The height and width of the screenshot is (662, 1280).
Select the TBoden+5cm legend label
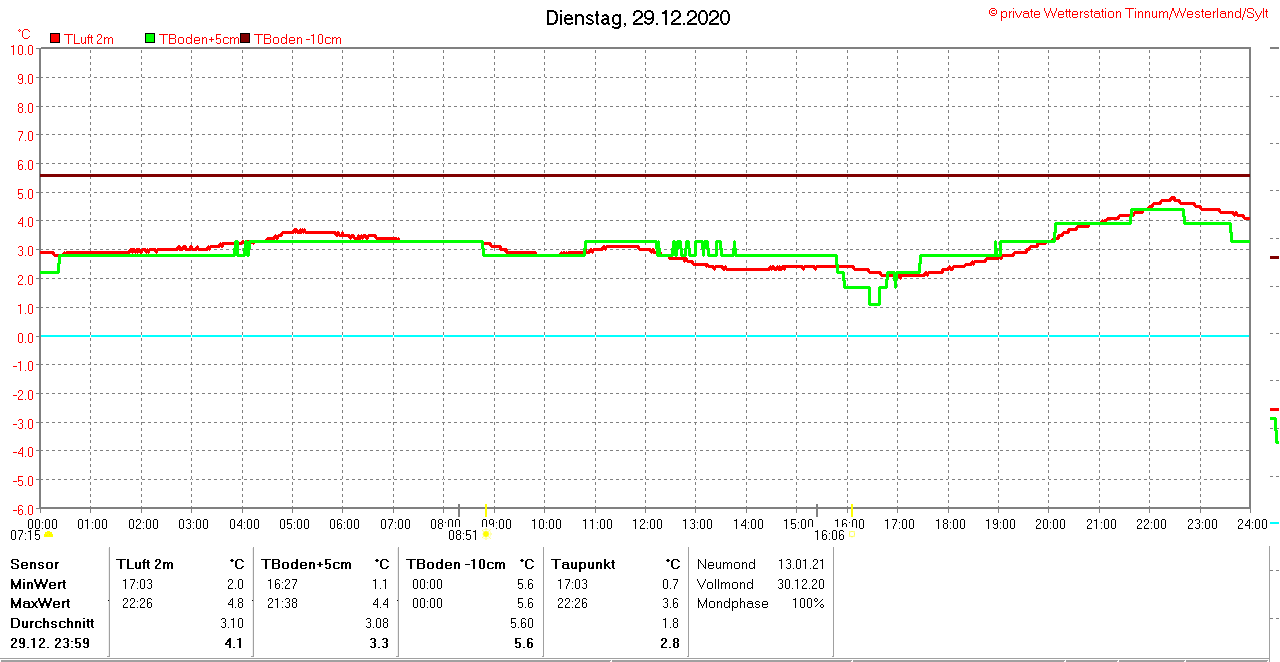click(198, 39)
